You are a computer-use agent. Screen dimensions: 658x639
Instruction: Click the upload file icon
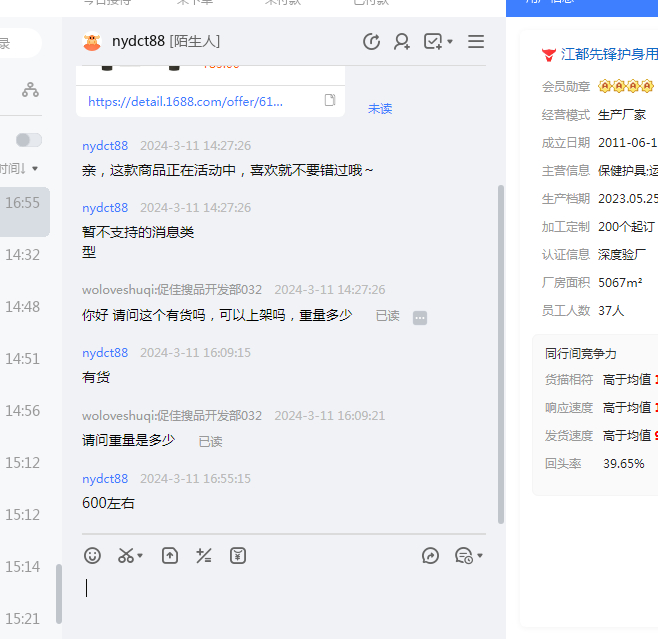pos(170,555)
